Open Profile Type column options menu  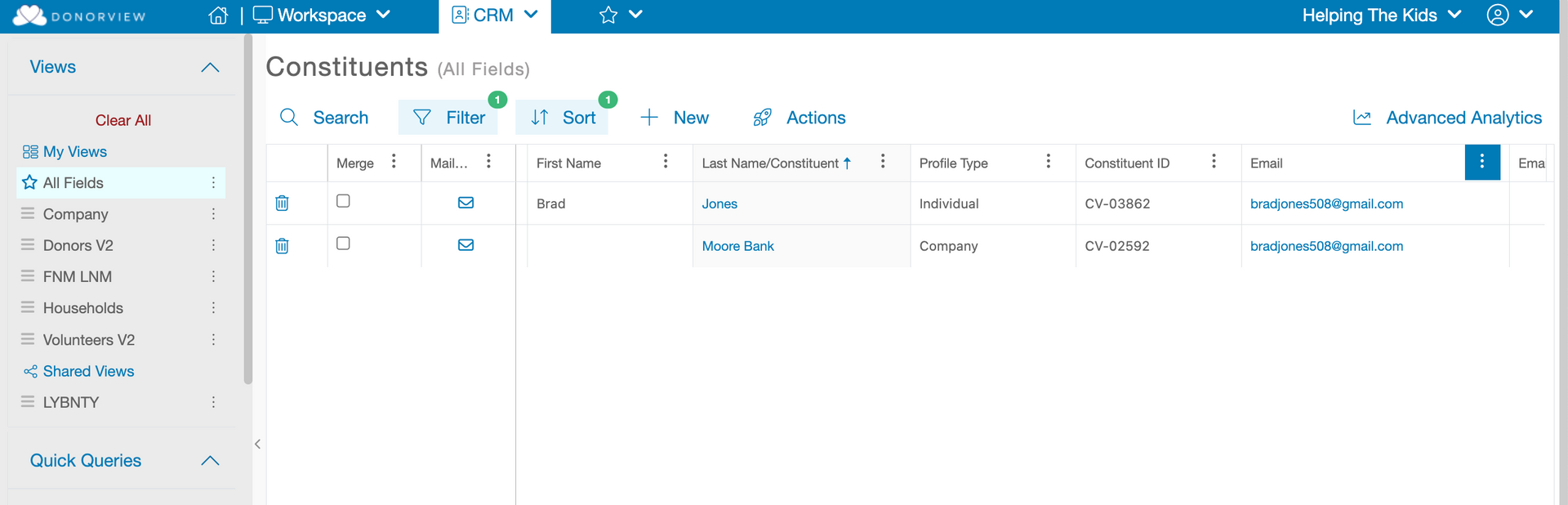pyautogui.click(x=1049, y=162)
